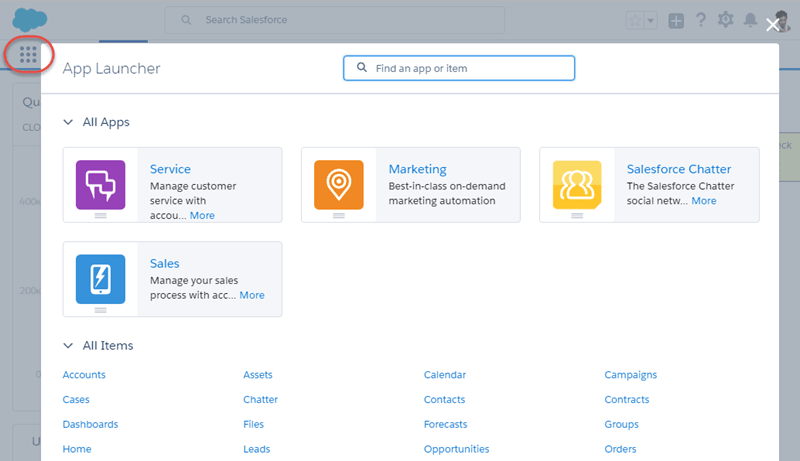Open the Forecasts item

pyautogui.click(x=445, y=424)
